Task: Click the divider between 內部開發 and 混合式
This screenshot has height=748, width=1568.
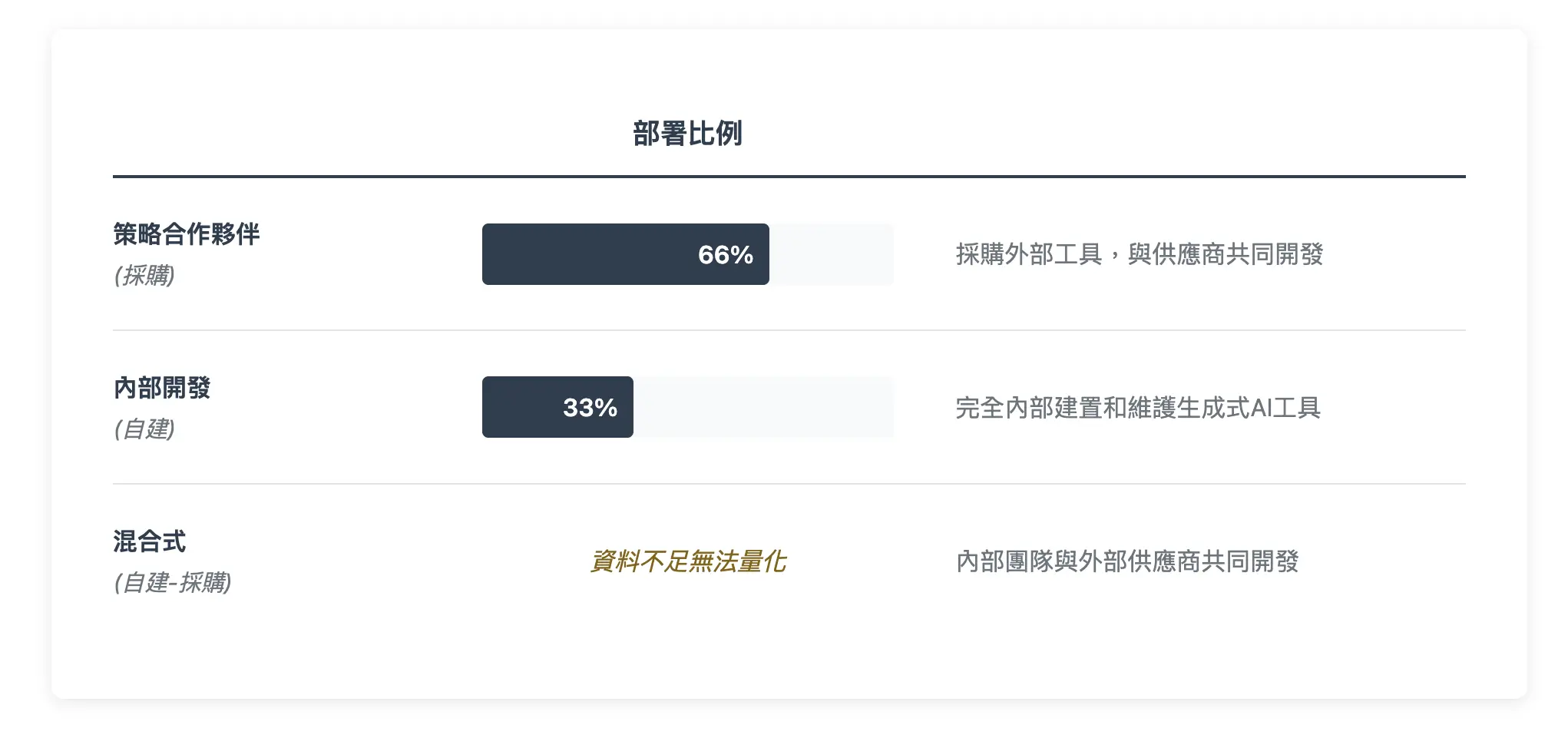Action: click(789, 484)
